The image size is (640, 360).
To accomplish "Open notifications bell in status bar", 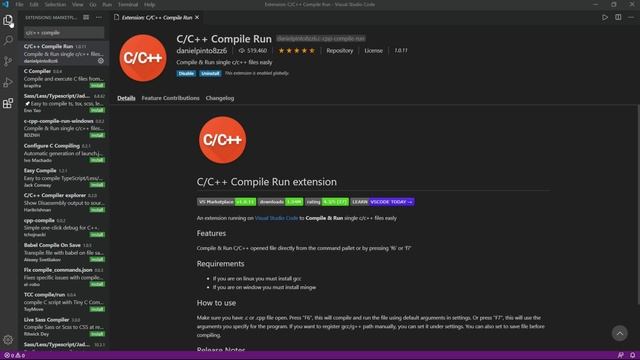I will click(x=632, y=356).
